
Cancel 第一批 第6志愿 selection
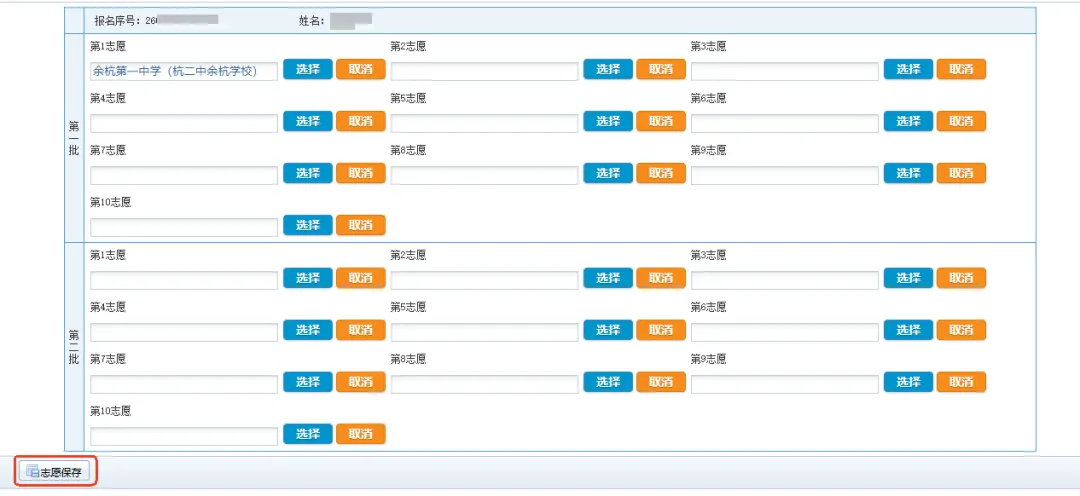961,121
